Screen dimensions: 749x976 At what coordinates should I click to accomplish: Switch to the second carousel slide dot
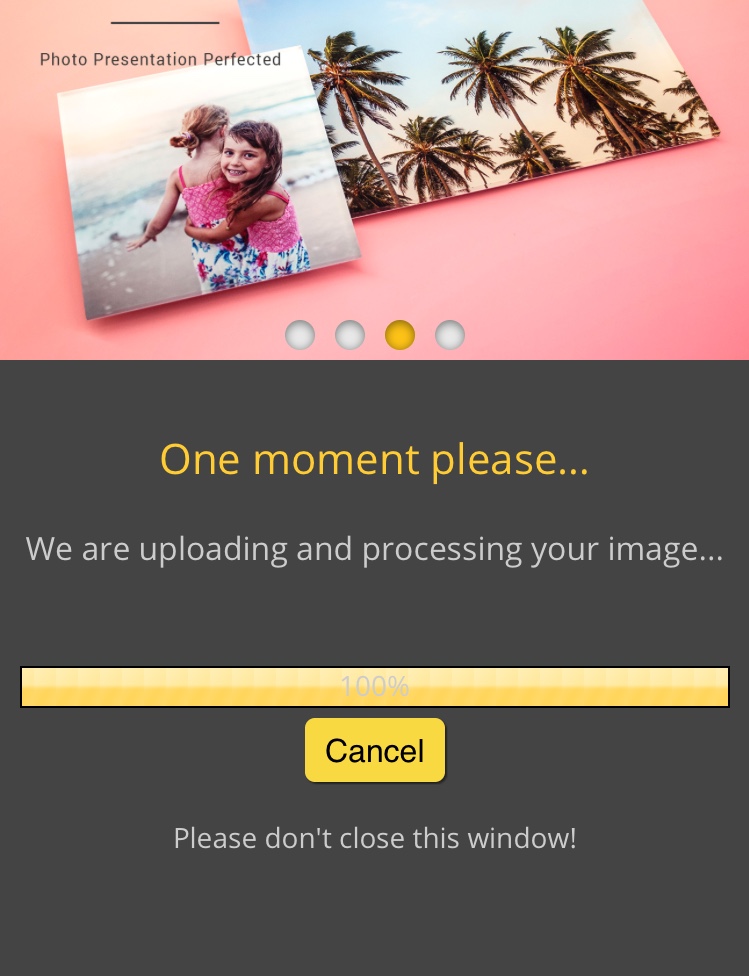pyautogui.click(x=350, y=335)
